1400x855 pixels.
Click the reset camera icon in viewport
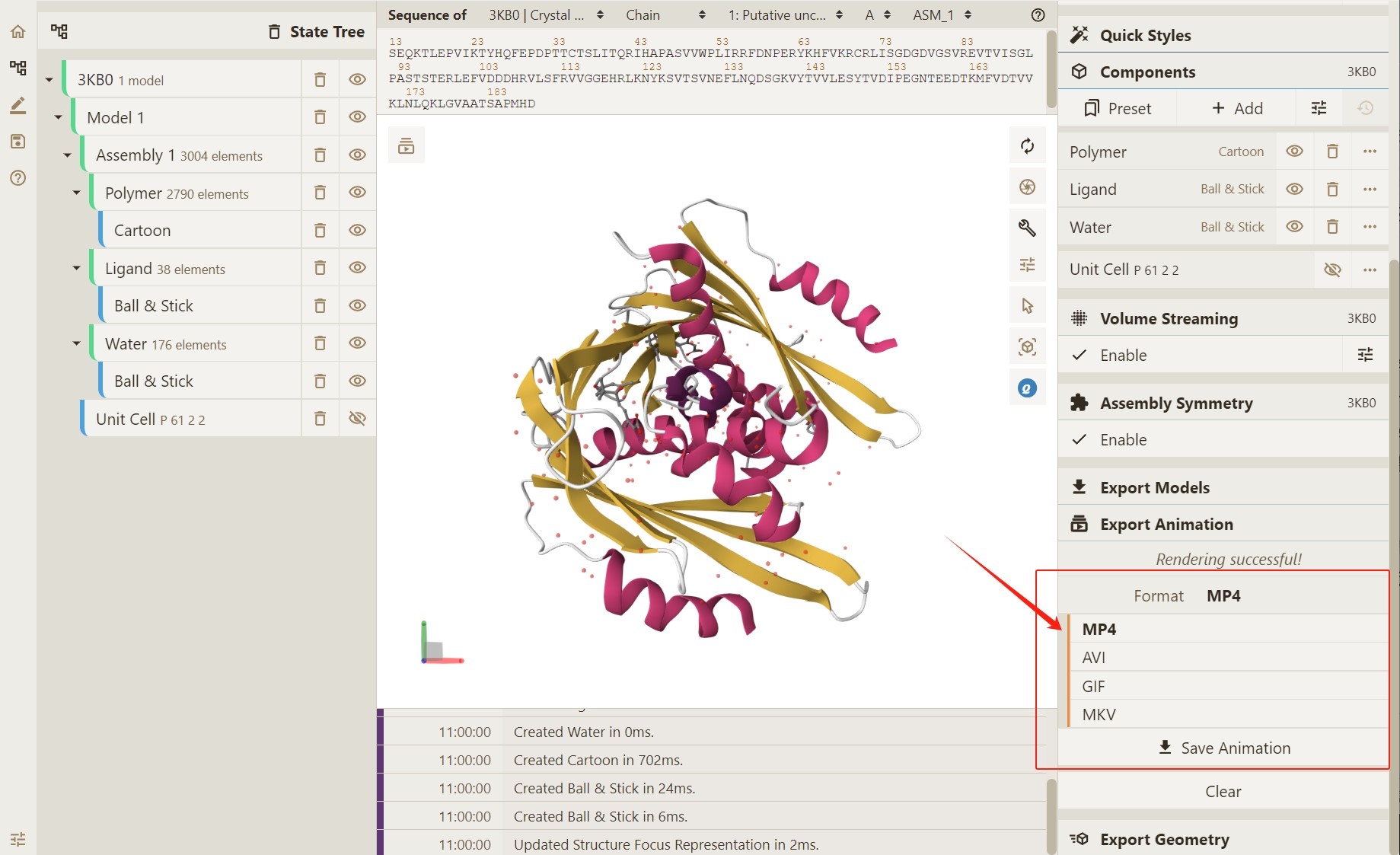(1027, 146)
